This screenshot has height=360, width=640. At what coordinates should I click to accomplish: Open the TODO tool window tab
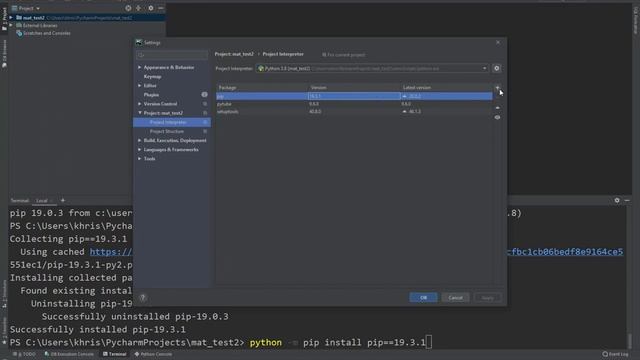pyautogui.click(x=25, y=354)
